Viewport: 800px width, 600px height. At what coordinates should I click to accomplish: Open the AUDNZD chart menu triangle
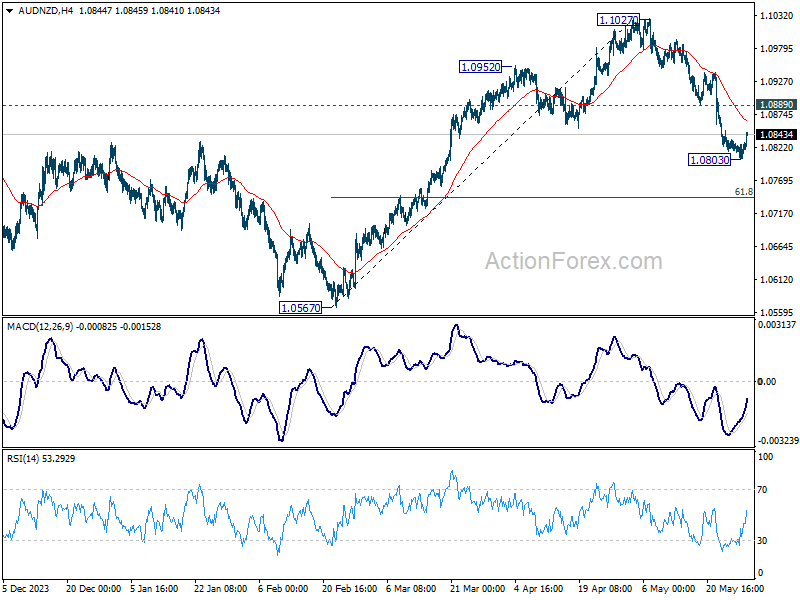[10, 10]
